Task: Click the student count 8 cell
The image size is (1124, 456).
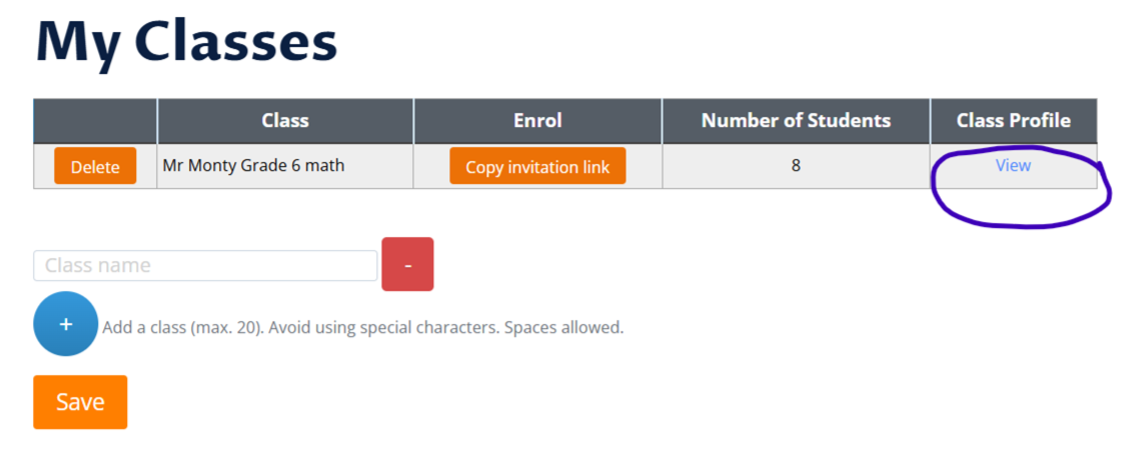Action: coord(795,166)
